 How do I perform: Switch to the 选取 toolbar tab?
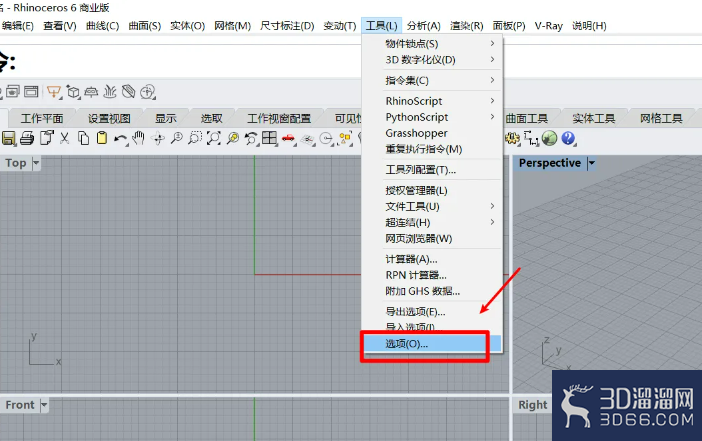pyautogui.click(x=211, y=119)
